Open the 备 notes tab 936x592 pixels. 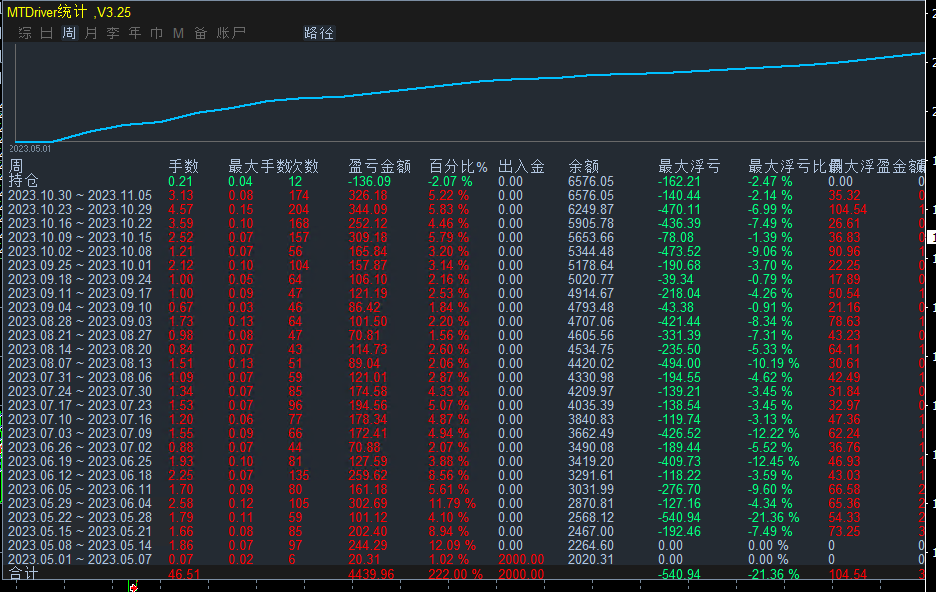(x=201, y=33)
